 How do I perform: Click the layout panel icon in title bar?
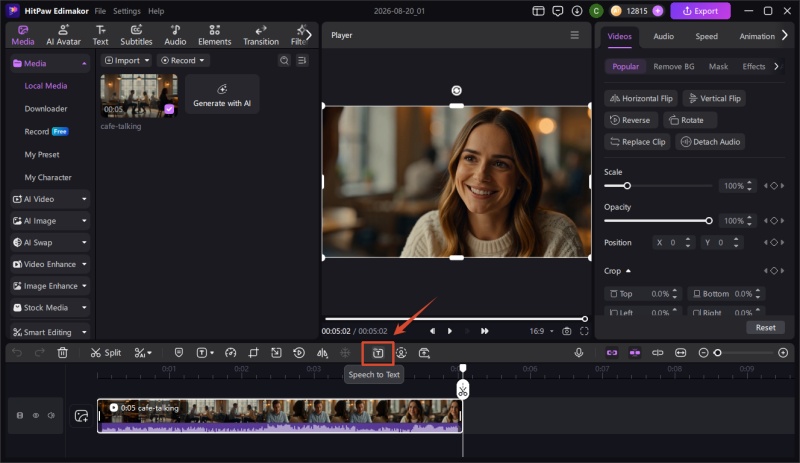538,11
